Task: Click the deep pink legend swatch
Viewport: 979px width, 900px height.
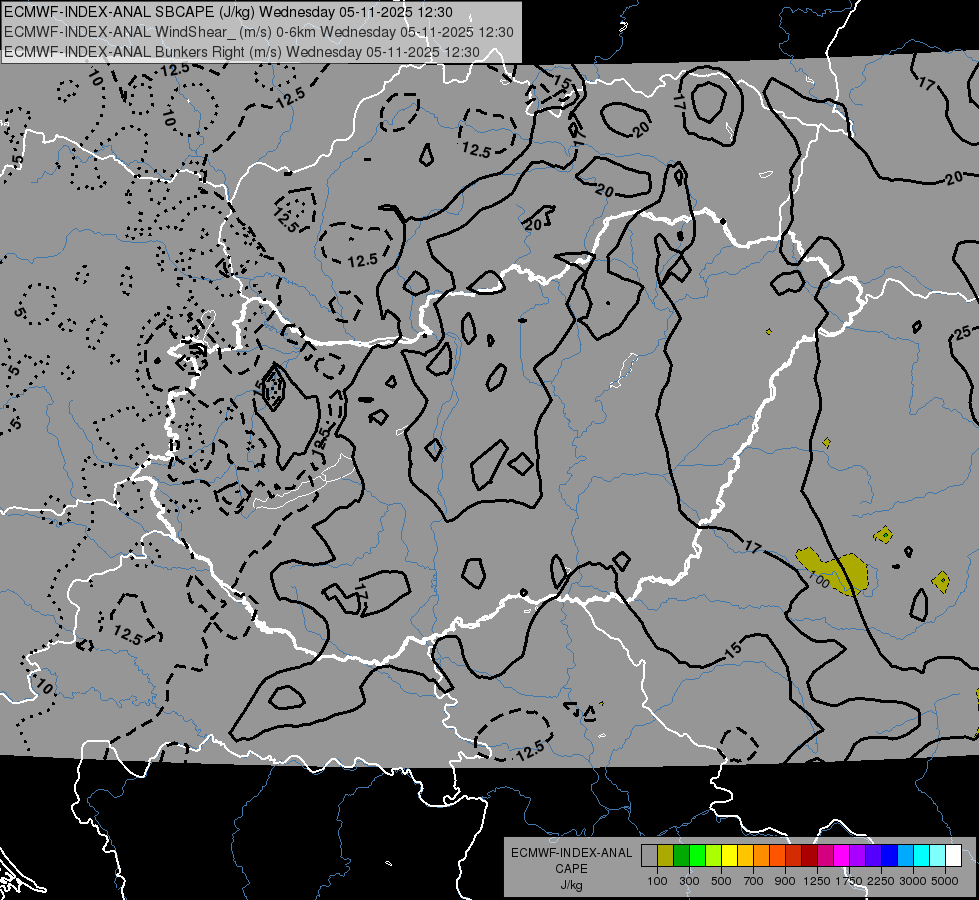Action: pos(825,855)
